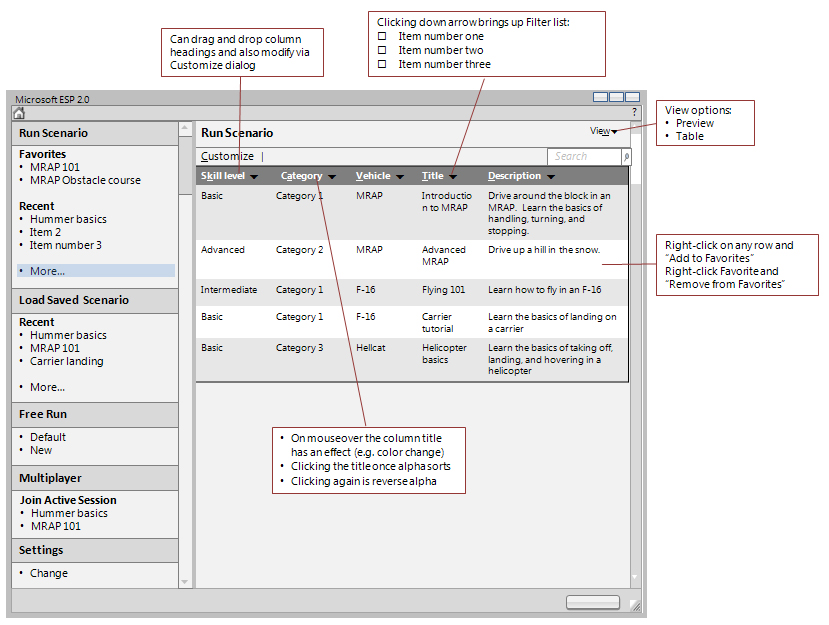Image resolution: width=829 pixels, height=625 pixels.
Task: Open Item number 3 in Recent list
Action: pos(66,245)
